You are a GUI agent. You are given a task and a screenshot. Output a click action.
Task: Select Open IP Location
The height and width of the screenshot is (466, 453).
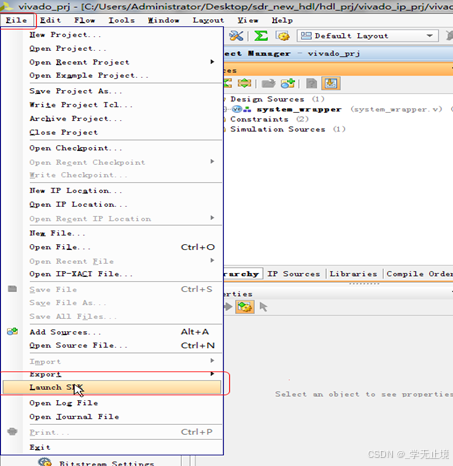tap(112, 204)
